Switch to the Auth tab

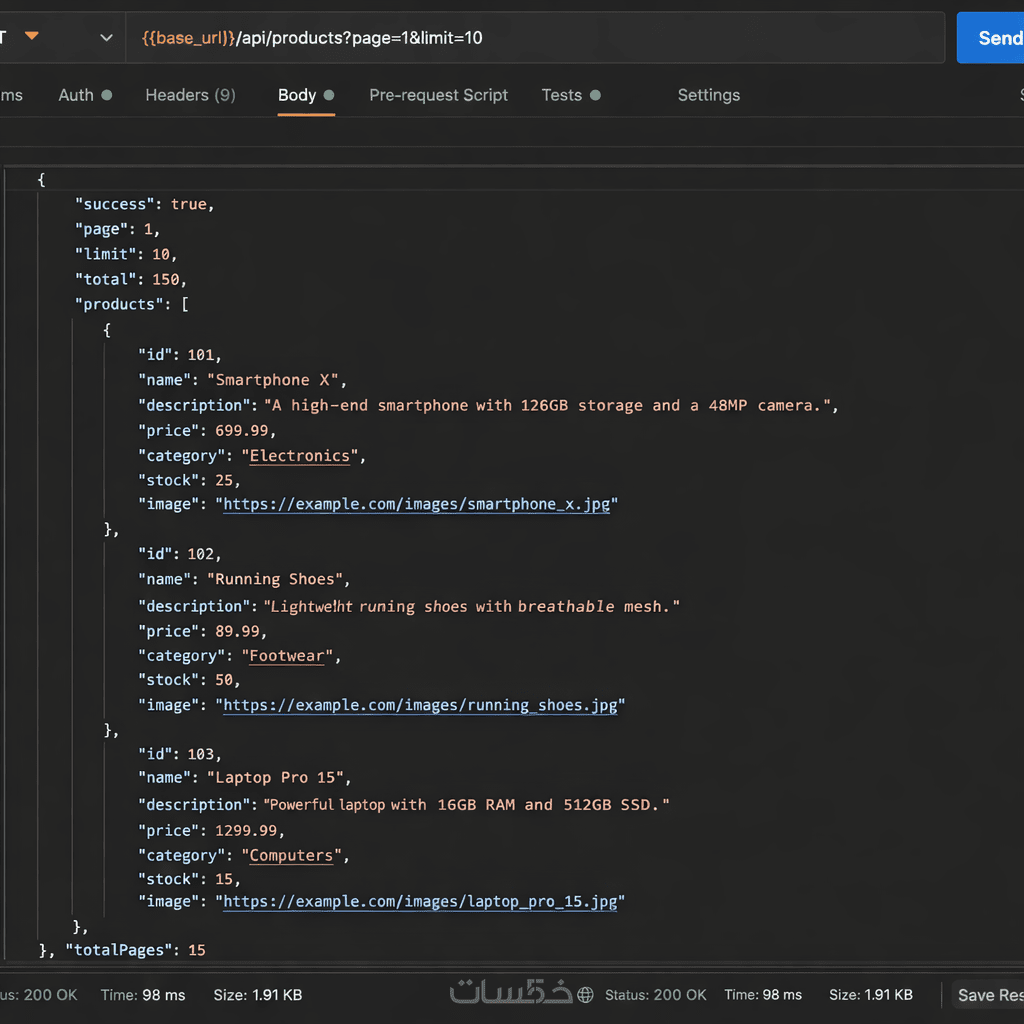tap(76, 95)
